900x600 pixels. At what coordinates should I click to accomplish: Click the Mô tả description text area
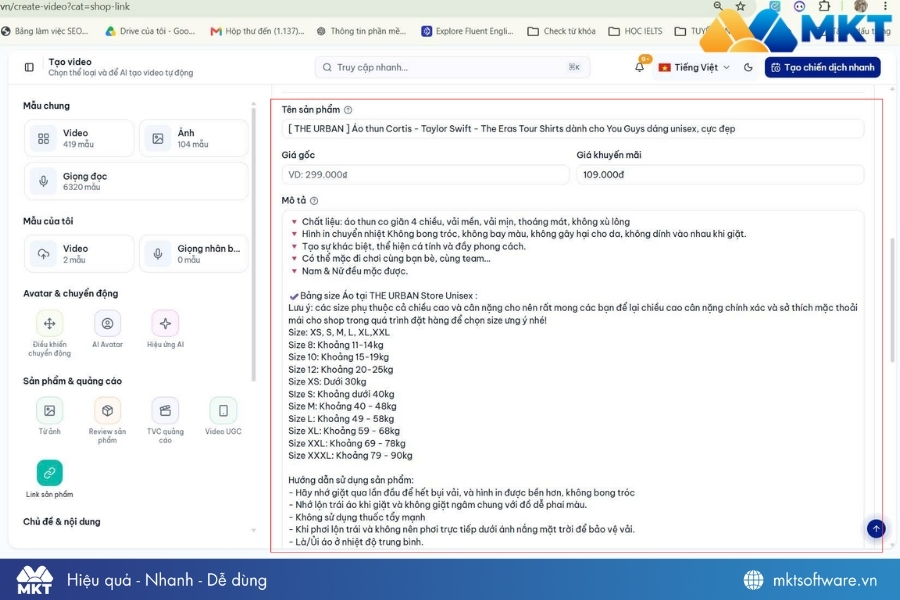pos(572,380)
